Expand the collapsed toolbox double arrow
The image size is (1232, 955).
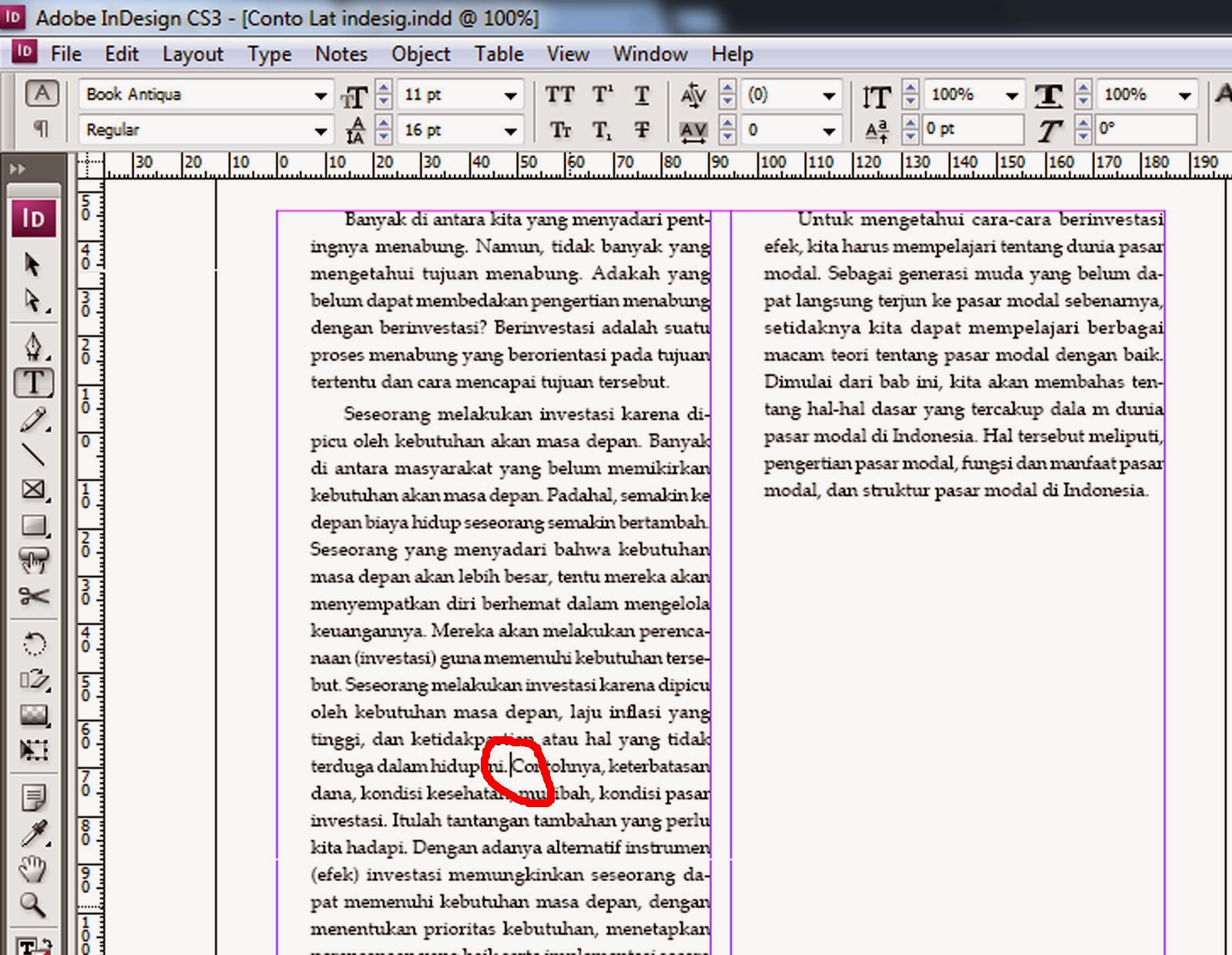[18, 169]
